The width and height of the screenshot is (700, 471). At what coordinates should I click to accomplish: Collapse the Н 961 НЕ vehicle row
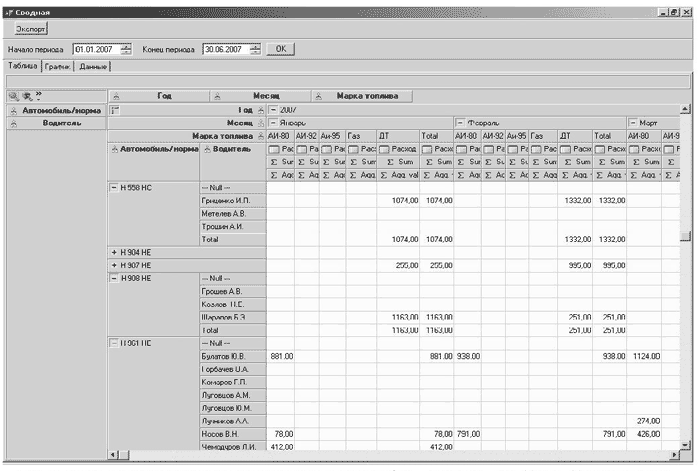point(114,343)
